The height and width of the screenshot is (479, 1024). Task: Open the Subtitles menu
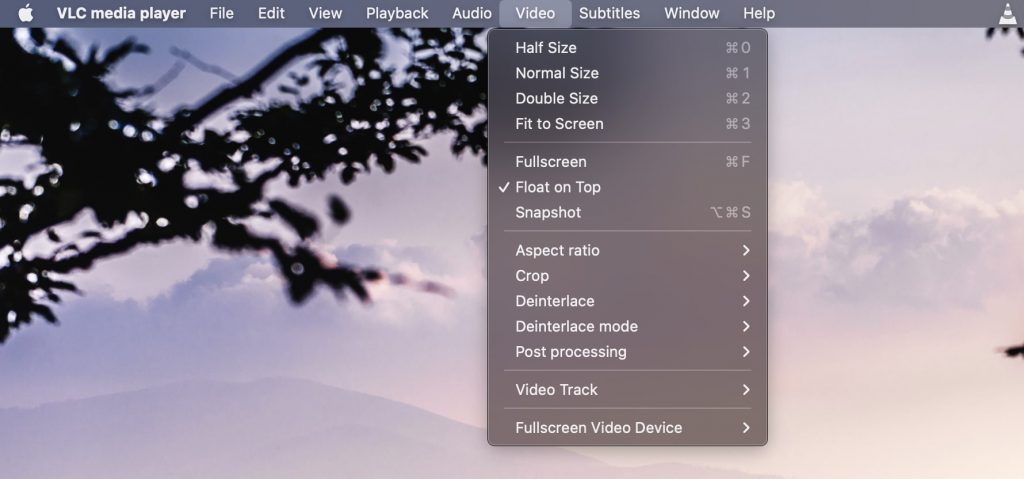pos(609,13)
